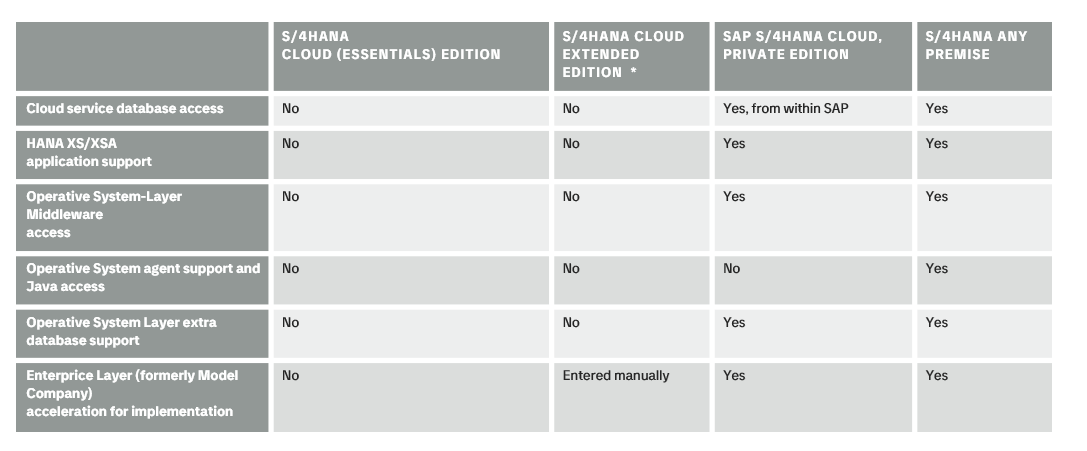Select Any Premise "Yes" for Java access row
The image size is (1087, 451).
click(937, 269)
